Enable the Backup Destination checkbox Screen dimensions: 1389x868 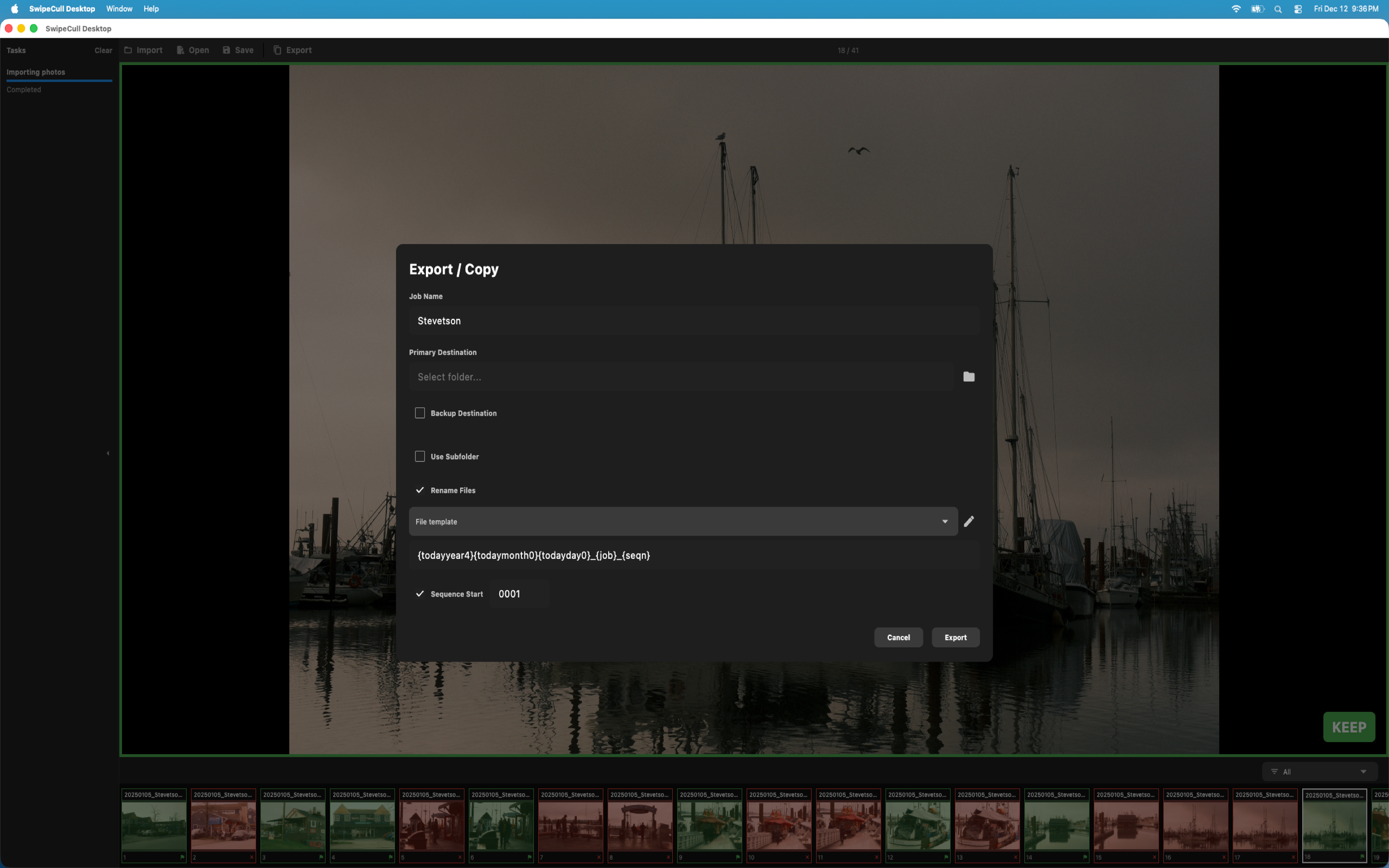tap(419, 413)
